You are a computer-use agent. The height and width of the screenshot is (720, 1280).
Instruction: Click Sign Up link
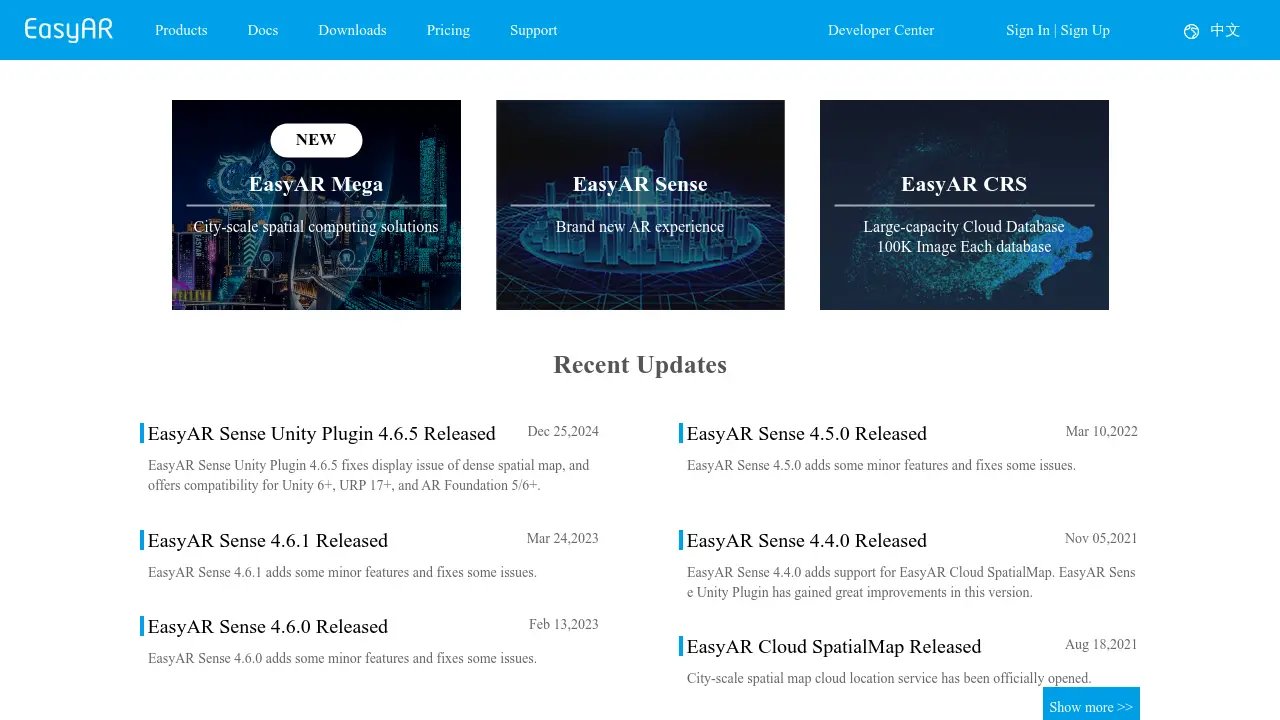[1085, 30]
